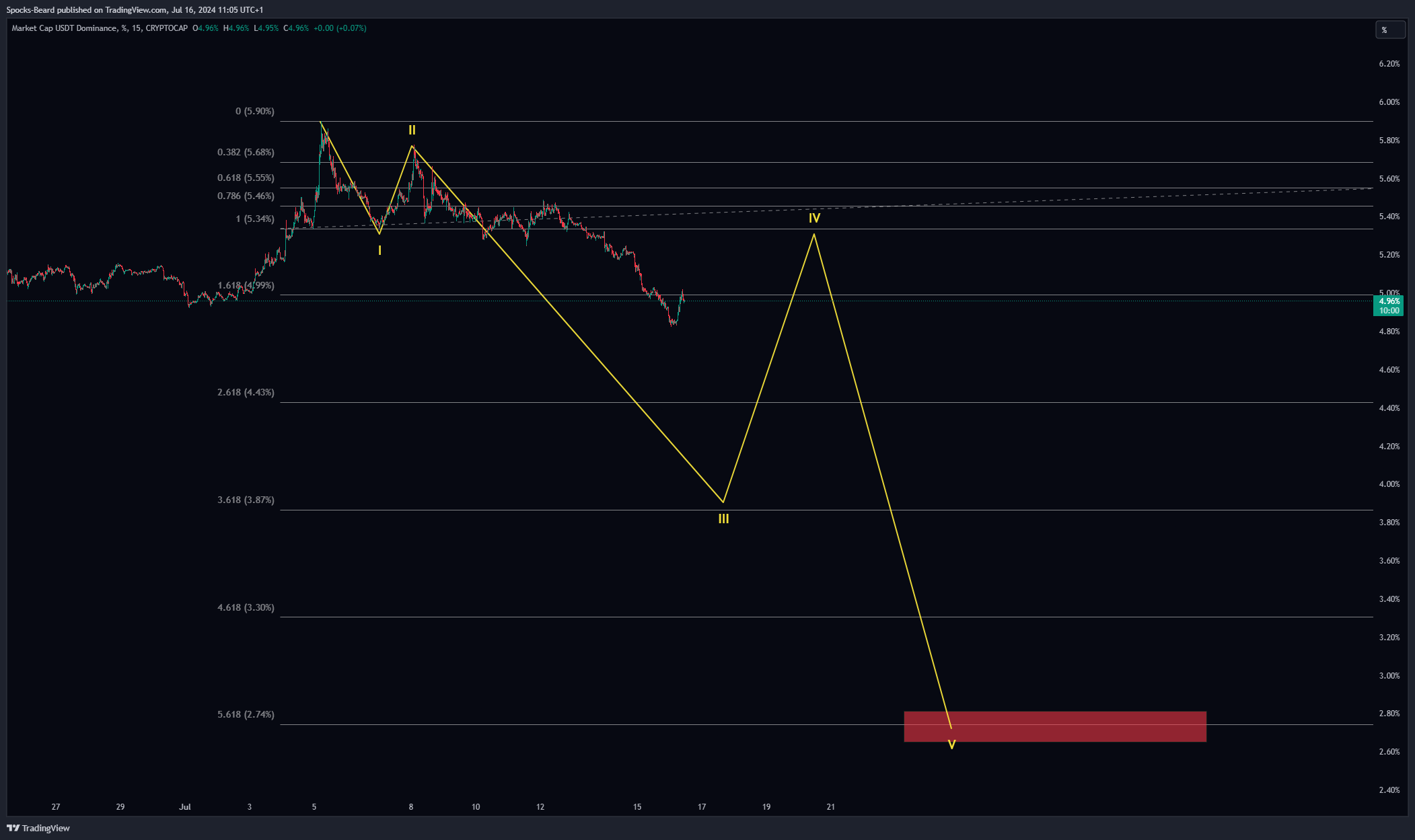Click the Fibonacci label 0.382 (5.68%)

click(246, 153)
